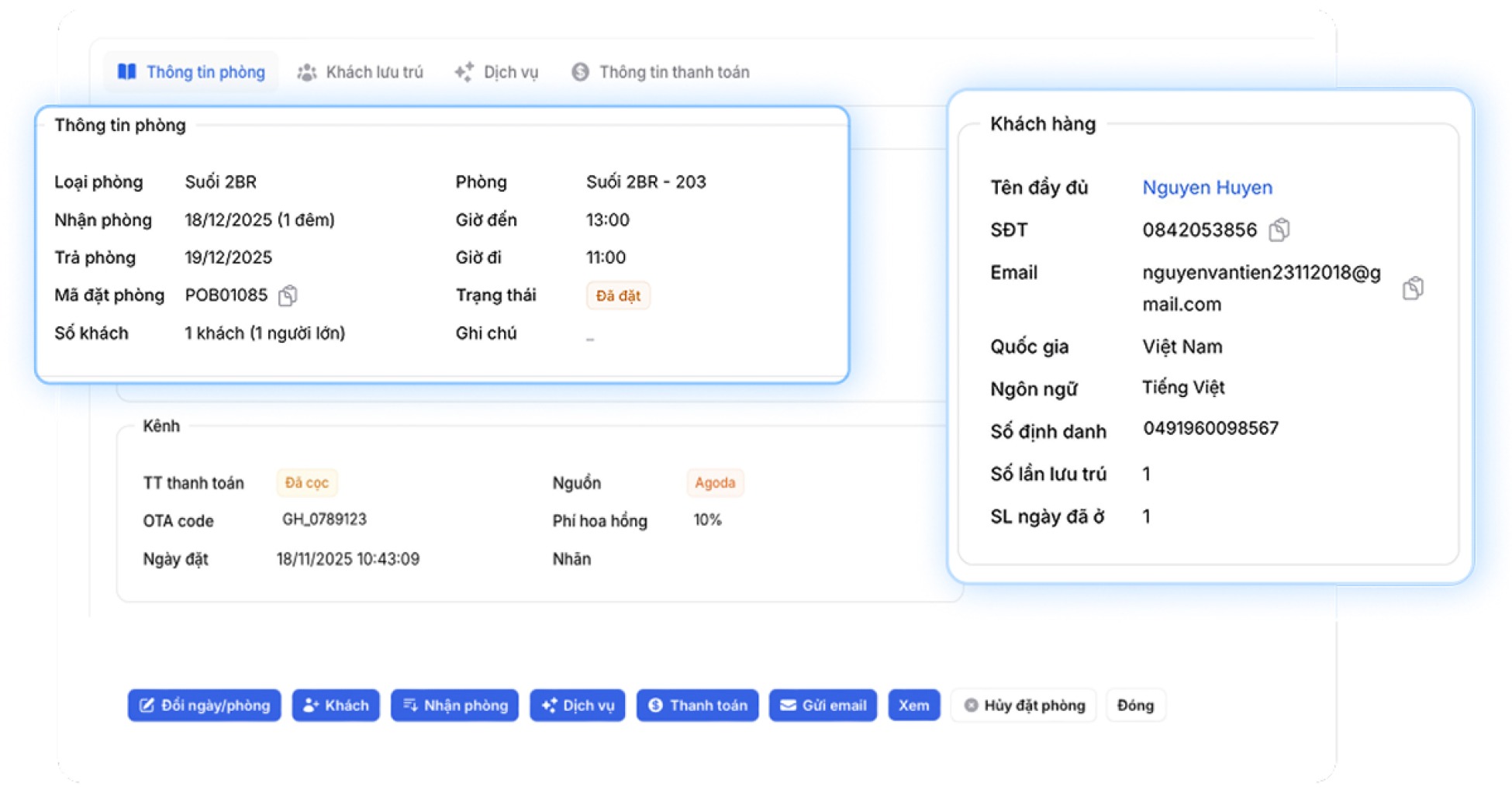
Task: Open the Thông tin phòng tab
Action: point(191,72)
